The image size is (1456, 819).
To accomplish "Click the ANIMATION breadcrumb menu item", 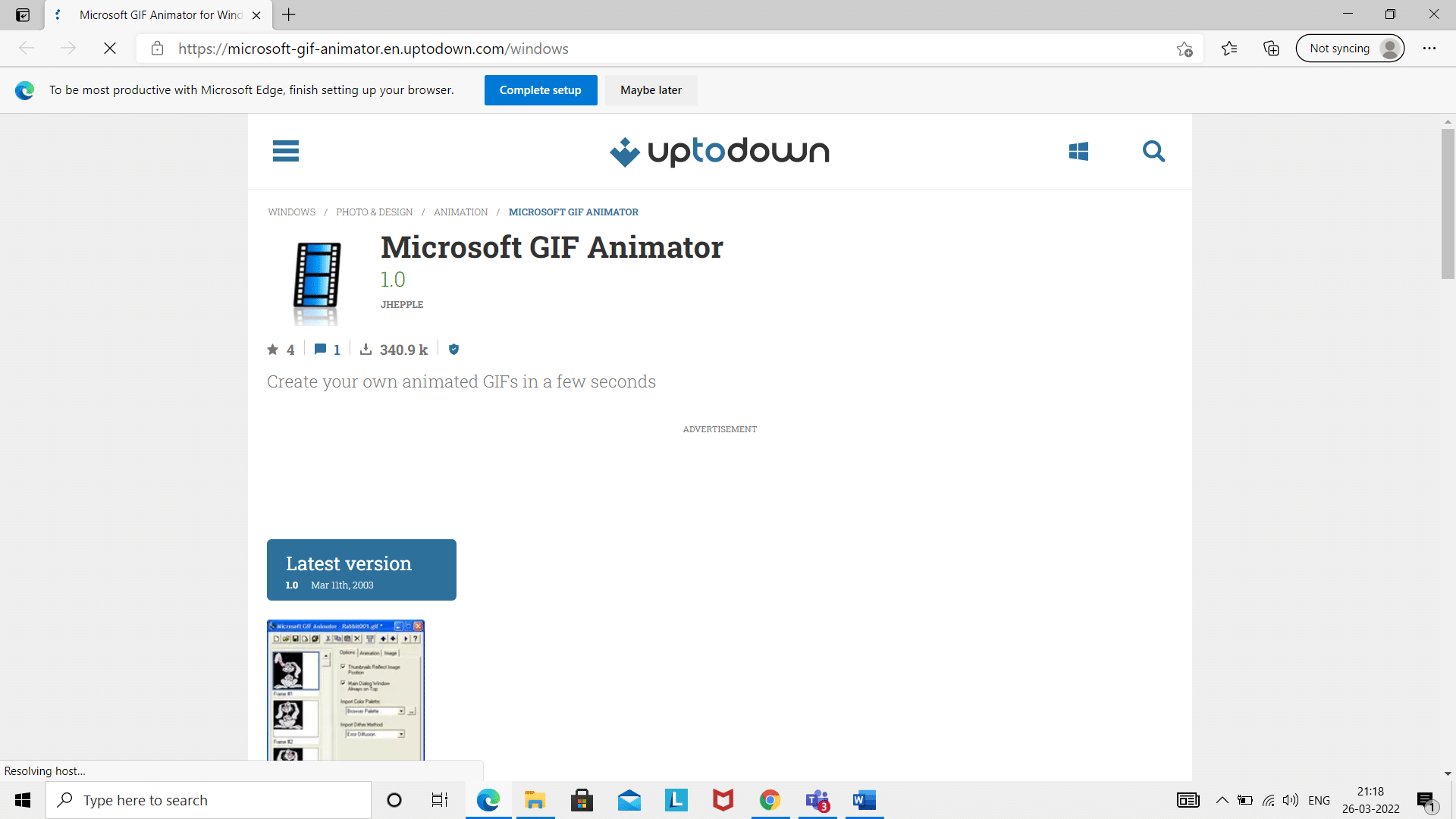I will 460,212.
